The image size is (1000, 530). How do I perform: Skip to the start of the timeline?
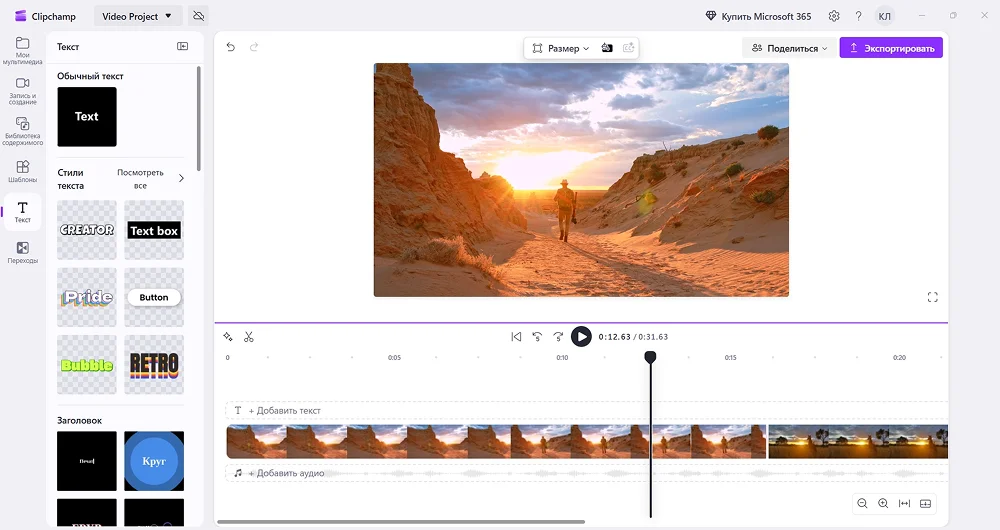[516, 337]
